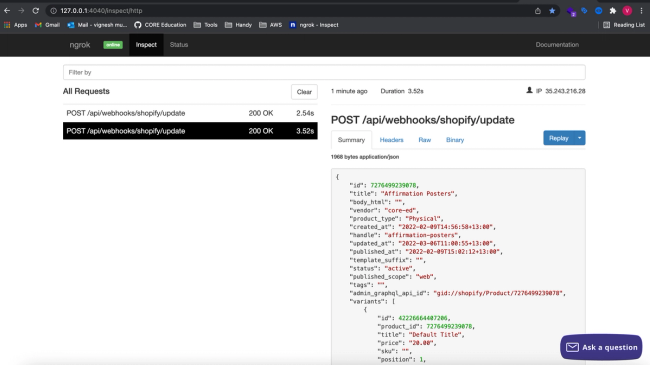This screenshot has width=650, height=365.
Task: Click the Replay button
Action: click(x=558, y=138)
